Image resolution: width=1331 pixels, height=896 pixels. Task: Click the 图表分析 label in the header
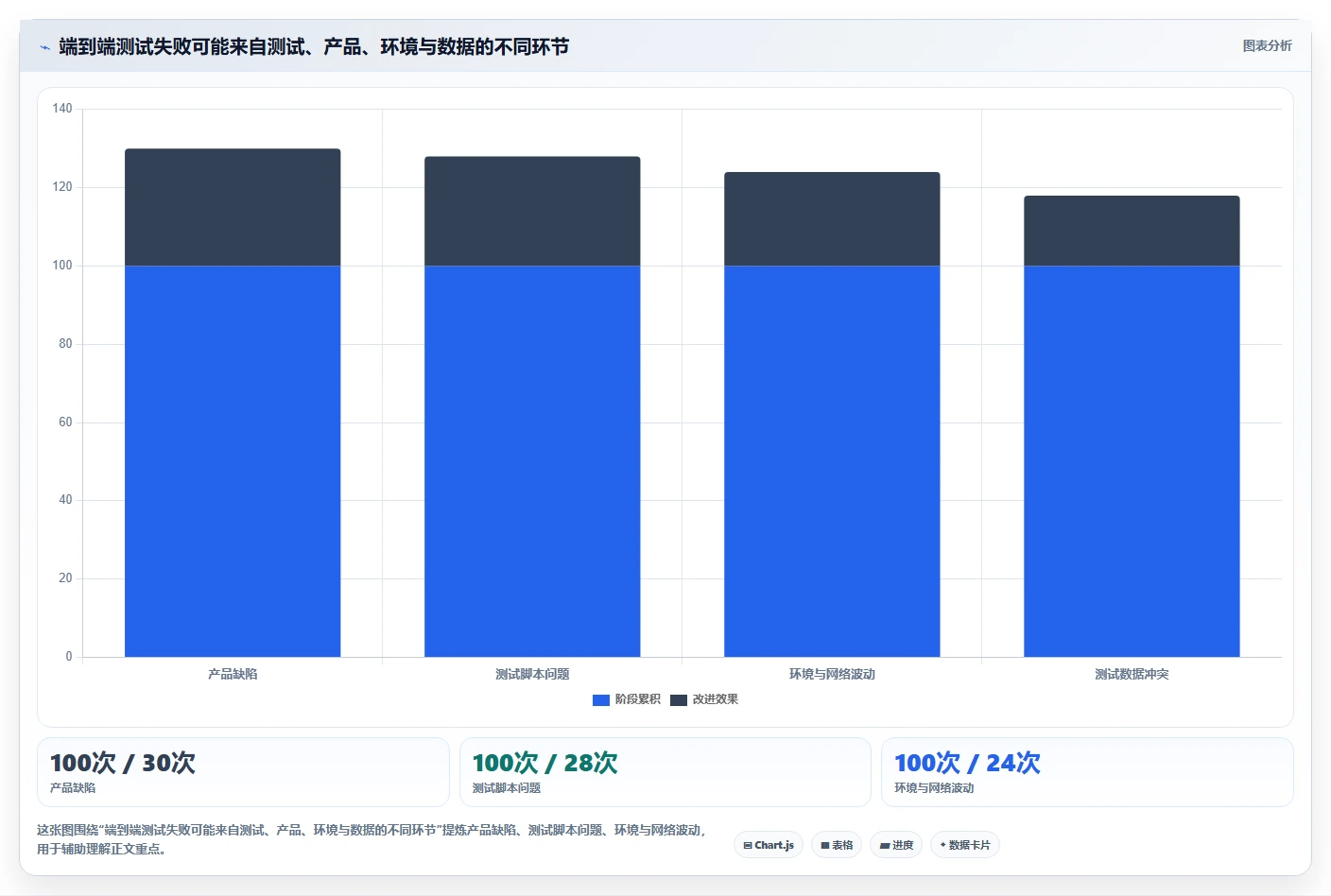[1267, 45]
